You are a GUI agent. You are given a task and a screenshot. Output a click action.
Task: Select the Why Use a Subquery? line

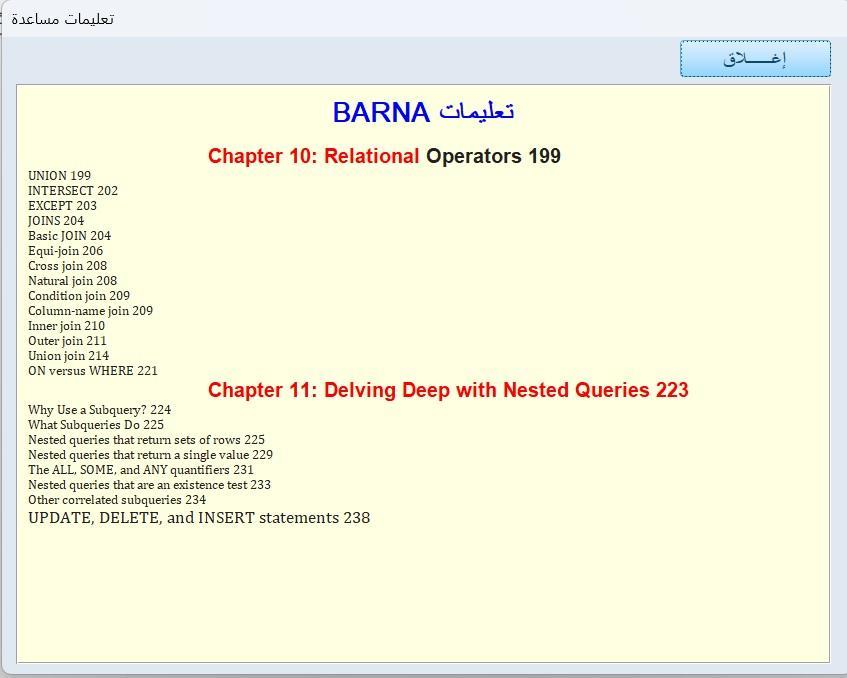pos(99,410)
